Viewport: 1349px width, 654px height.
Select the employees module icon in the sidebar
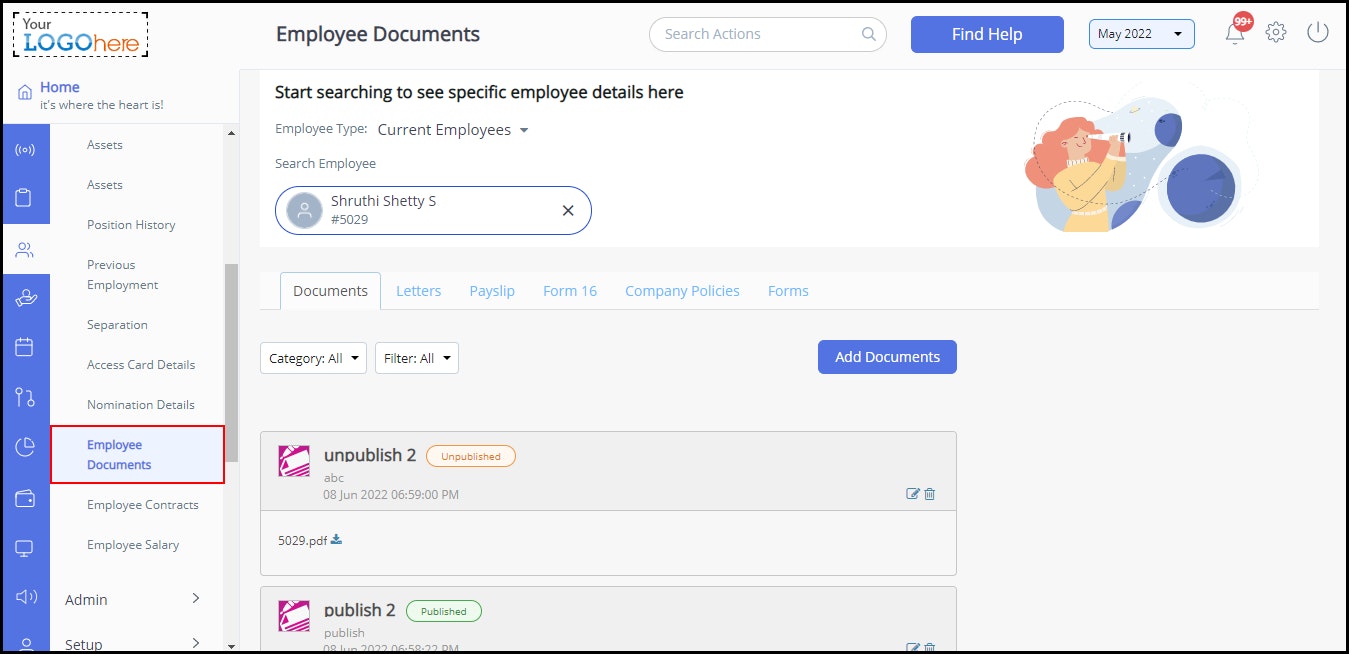(x=26, y=249)
